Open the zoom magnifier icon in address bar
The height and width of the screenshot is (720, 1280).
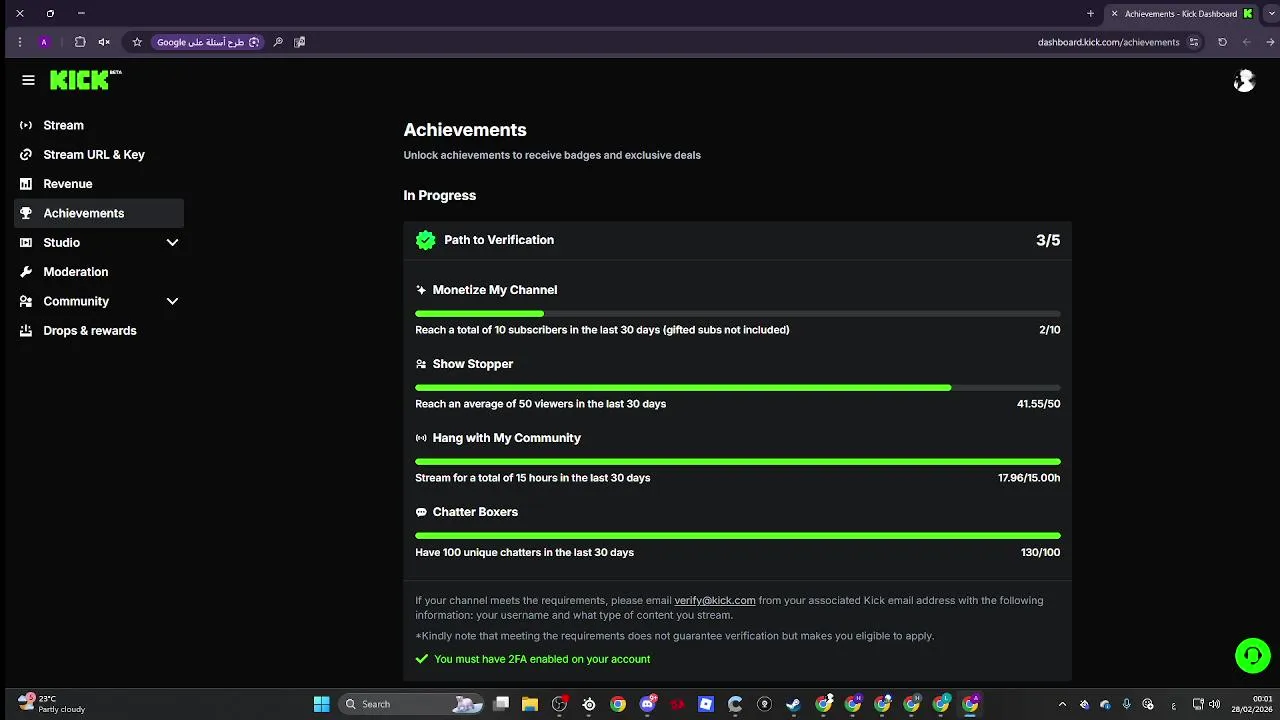[x=278, y=42]
